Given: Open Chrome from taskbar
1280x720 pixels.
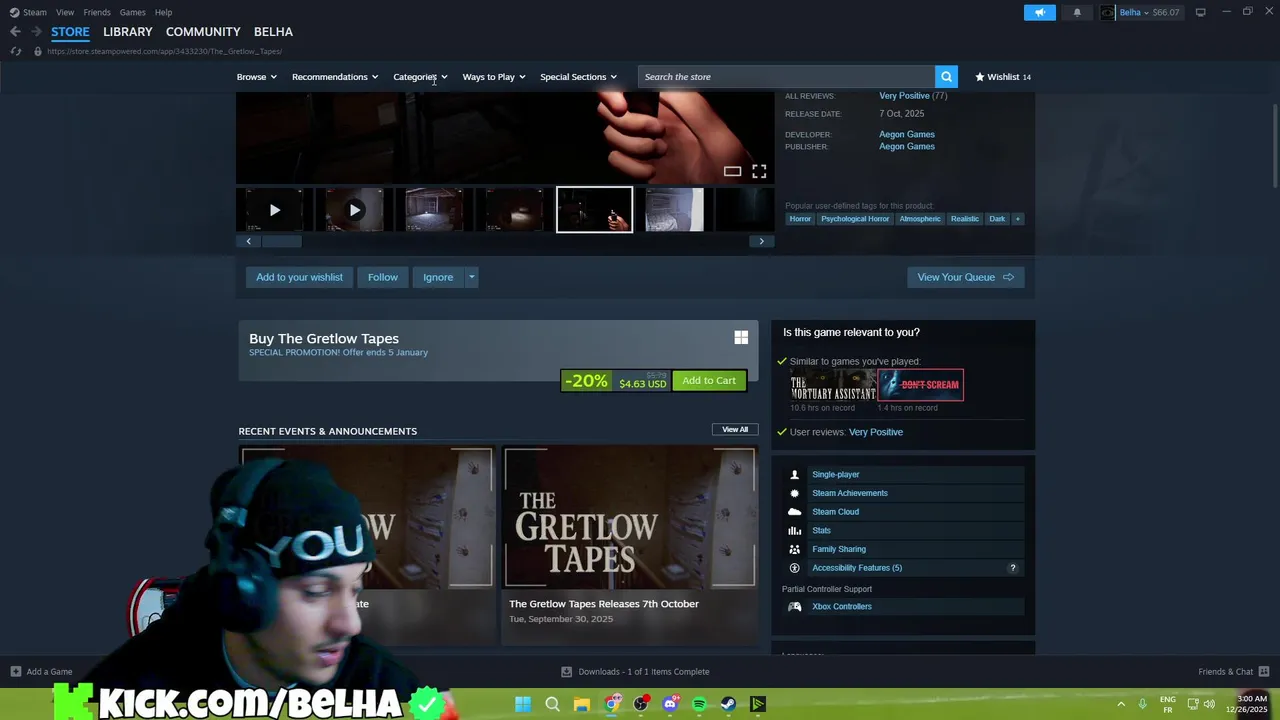Looking at the screenshot, I should coord(611,704).
